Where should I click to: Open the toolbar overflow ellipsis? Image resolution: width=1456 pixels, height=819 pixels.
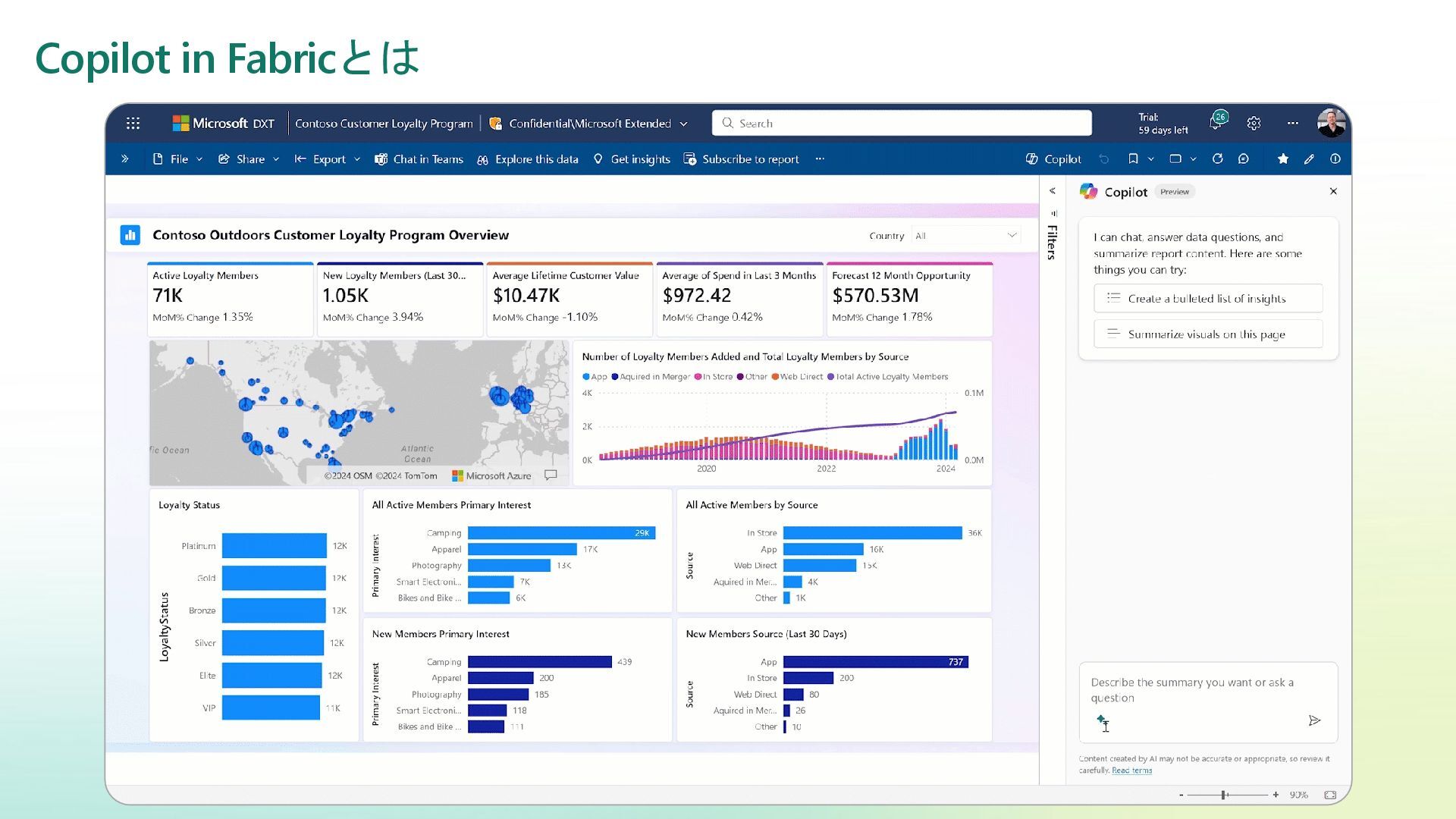click(820, 158)
